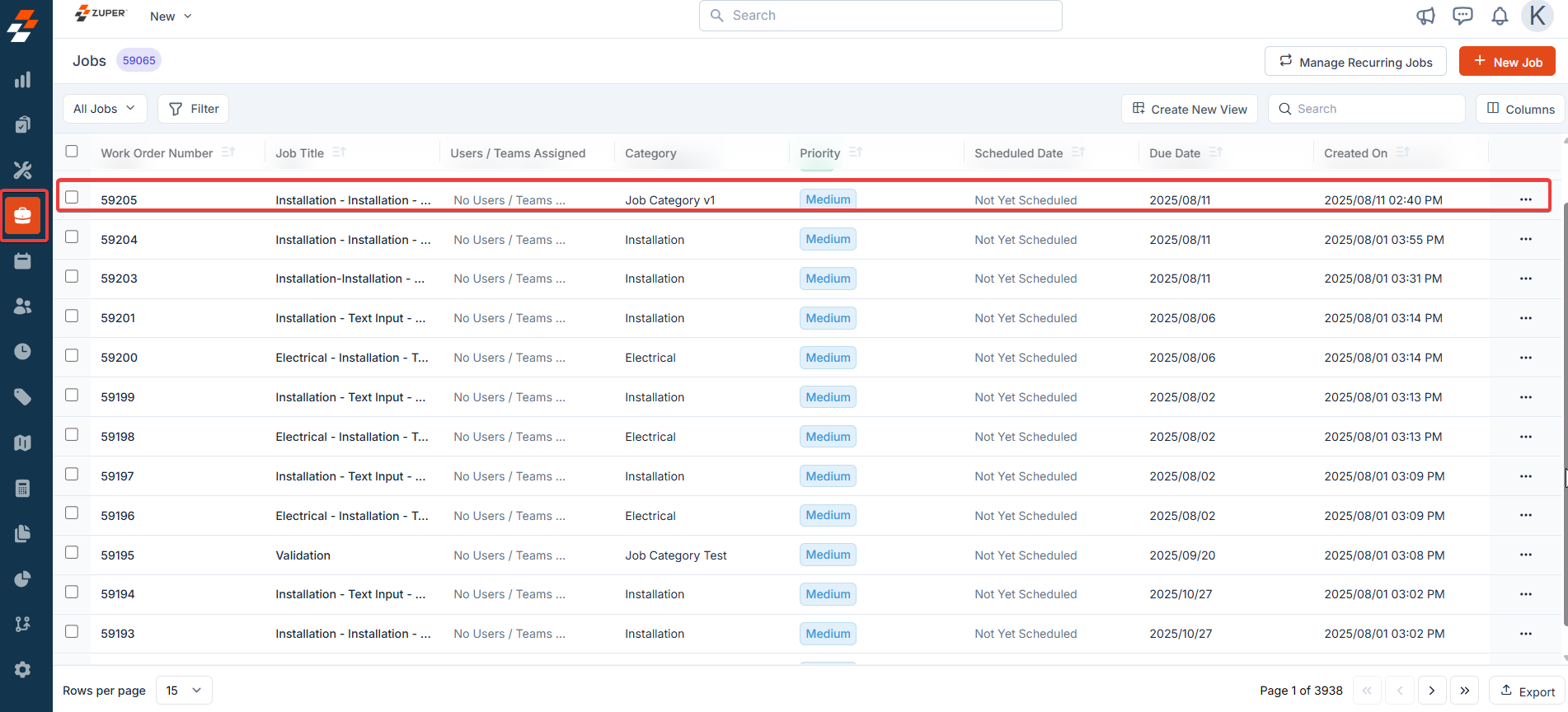Click Job Category v1 cell
The width and height of the screenshot is (1568, 712).
(x=670, y=200)
